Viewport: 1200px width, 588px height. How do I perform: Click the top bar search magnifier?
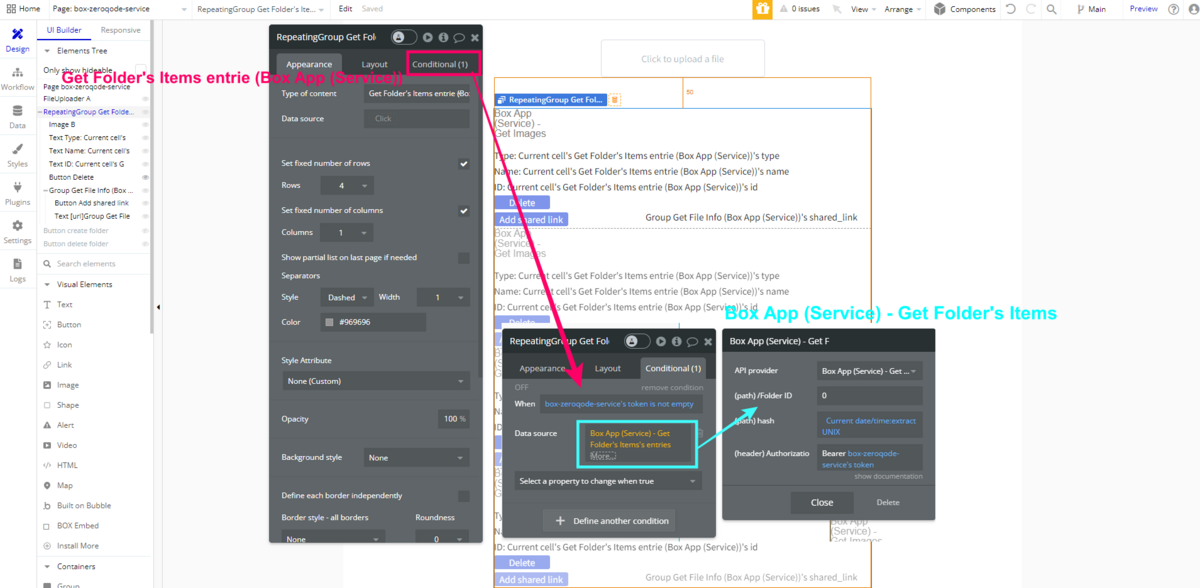(1051, 9)
